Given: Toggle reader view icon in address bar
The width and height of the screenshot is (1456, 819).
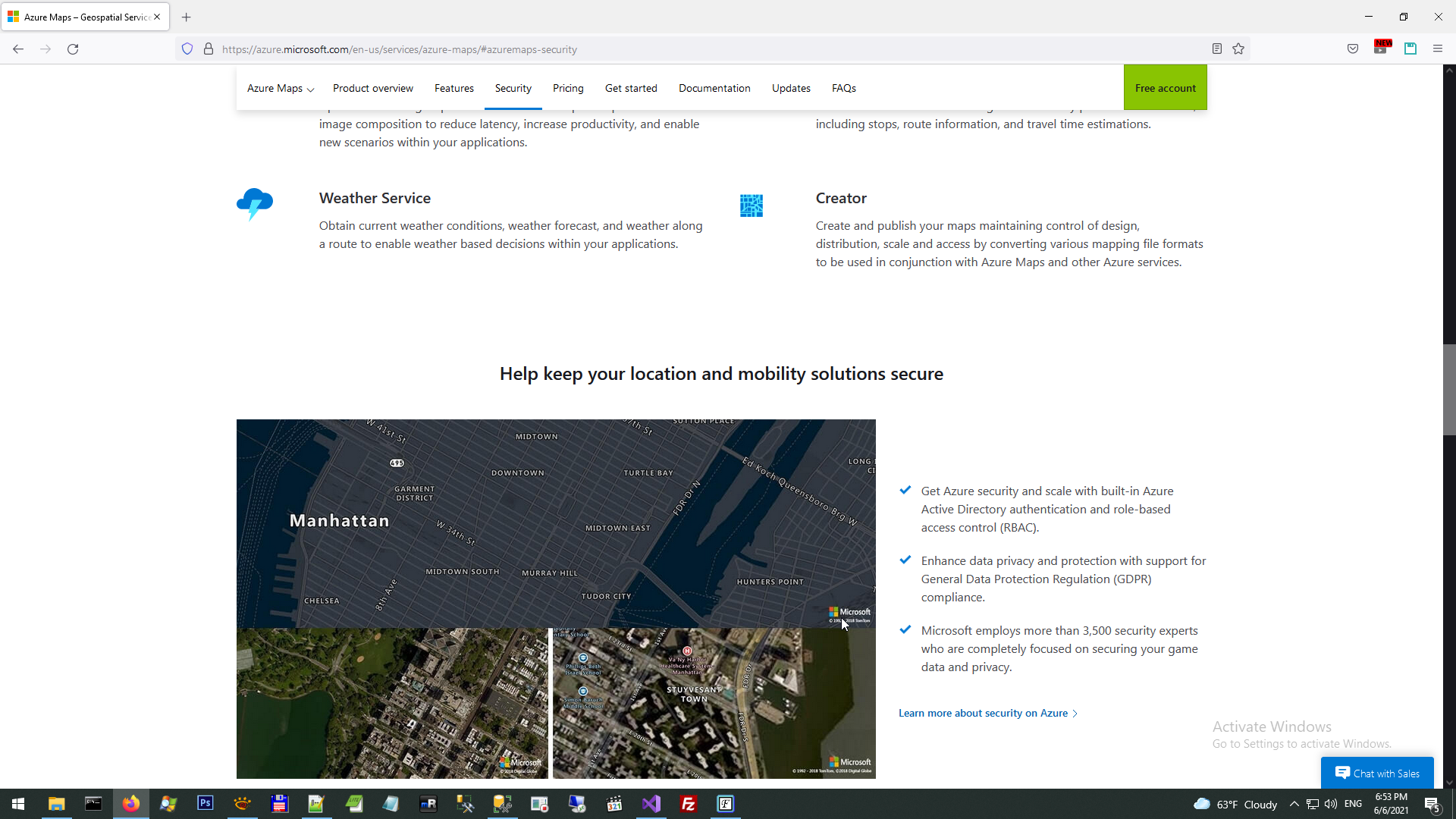Looking at the screenshot, I should (x=1216, y=49).
